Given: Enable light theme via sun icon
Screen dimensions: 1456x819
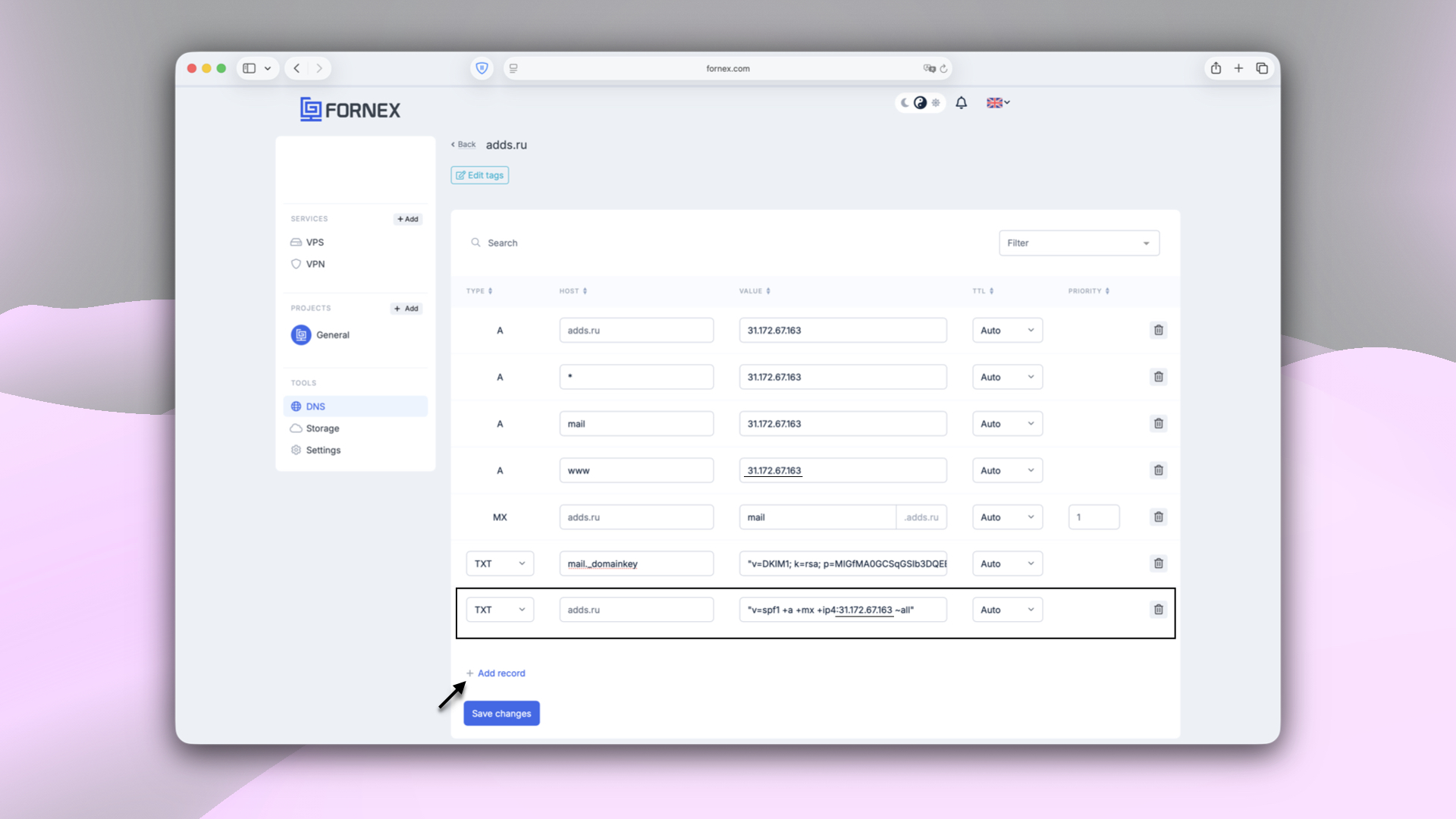Looking at the screenshot, I should coord(936,102).
